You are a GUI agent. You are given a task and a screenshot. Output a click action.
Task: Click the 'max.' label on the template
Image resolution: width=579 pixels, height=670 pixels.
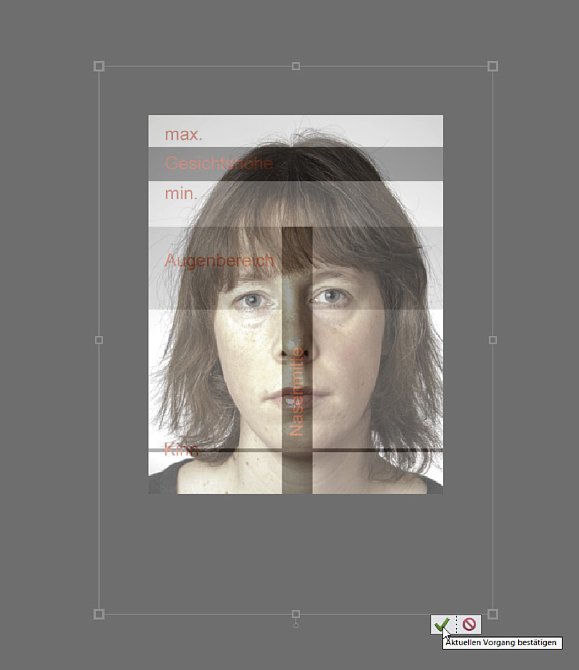(184, 135)
